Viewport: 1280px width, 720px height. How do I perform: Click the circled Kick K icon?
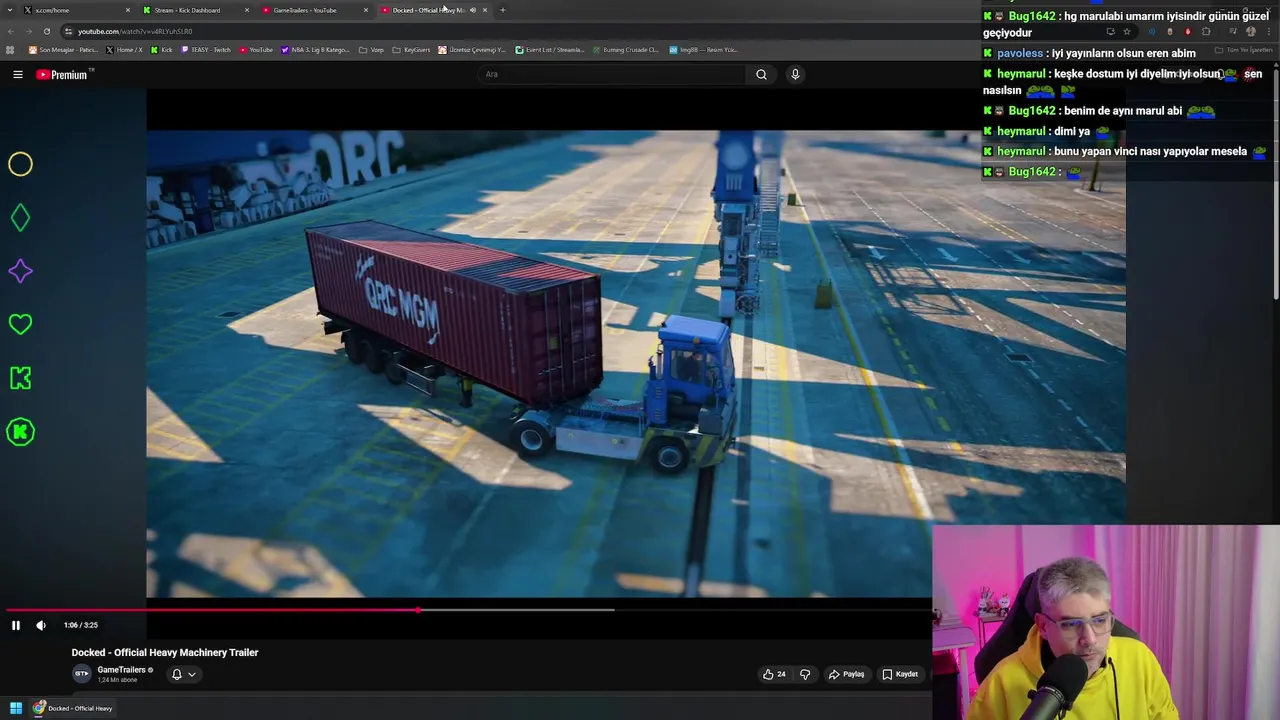pyautogui.click(x=20, y=432)
